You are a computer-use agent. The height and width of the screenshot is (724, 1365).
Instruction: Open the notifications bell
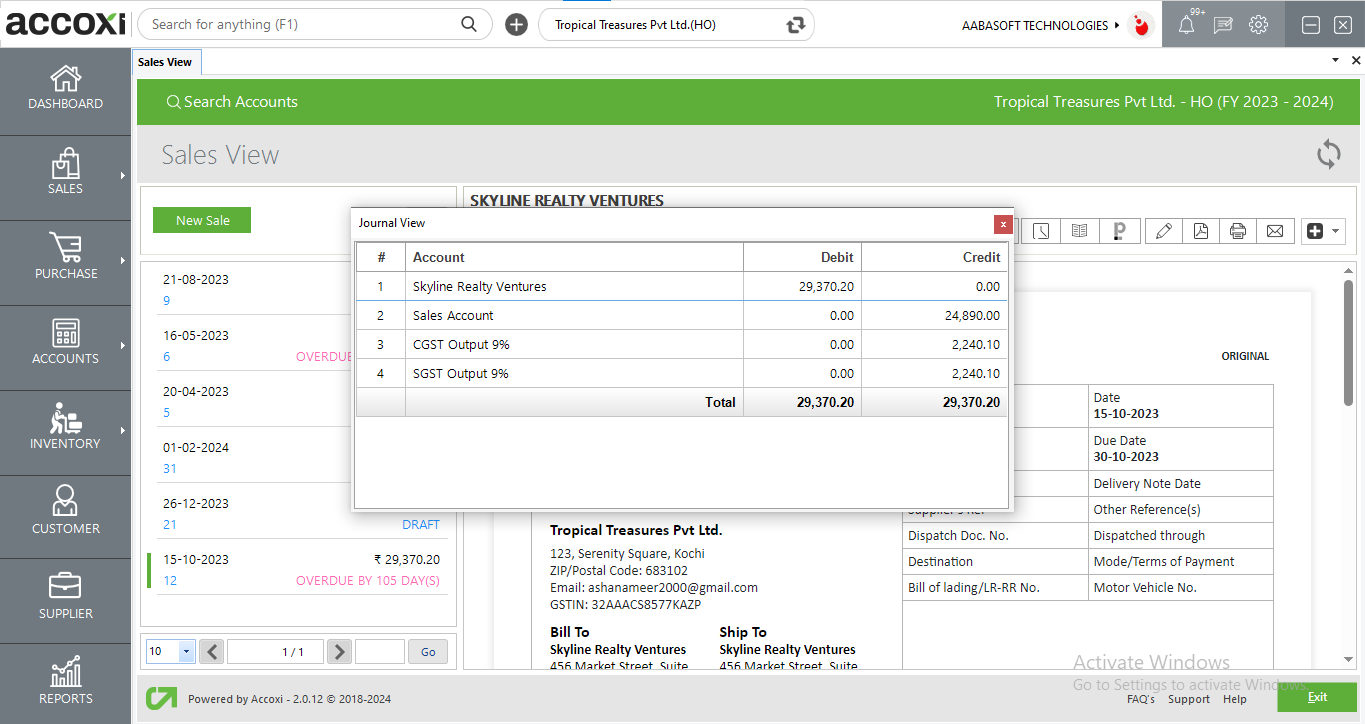1186,25
